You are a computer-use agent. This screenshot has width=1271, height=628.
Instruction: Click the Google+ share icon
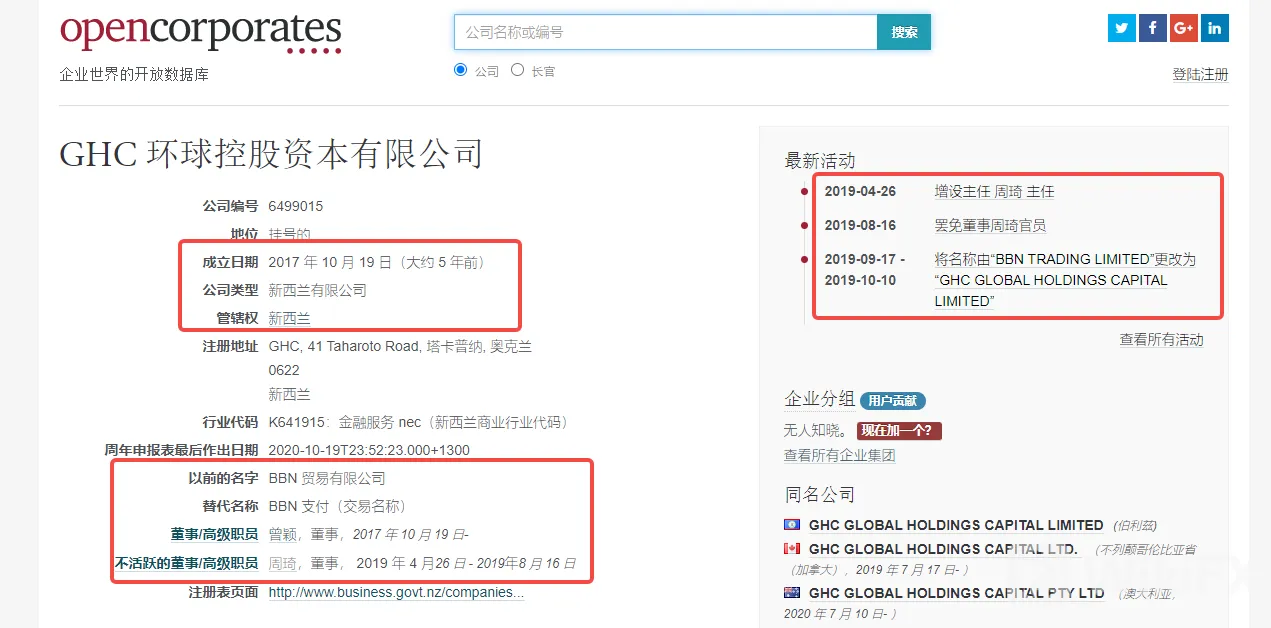coord(1184,28)
